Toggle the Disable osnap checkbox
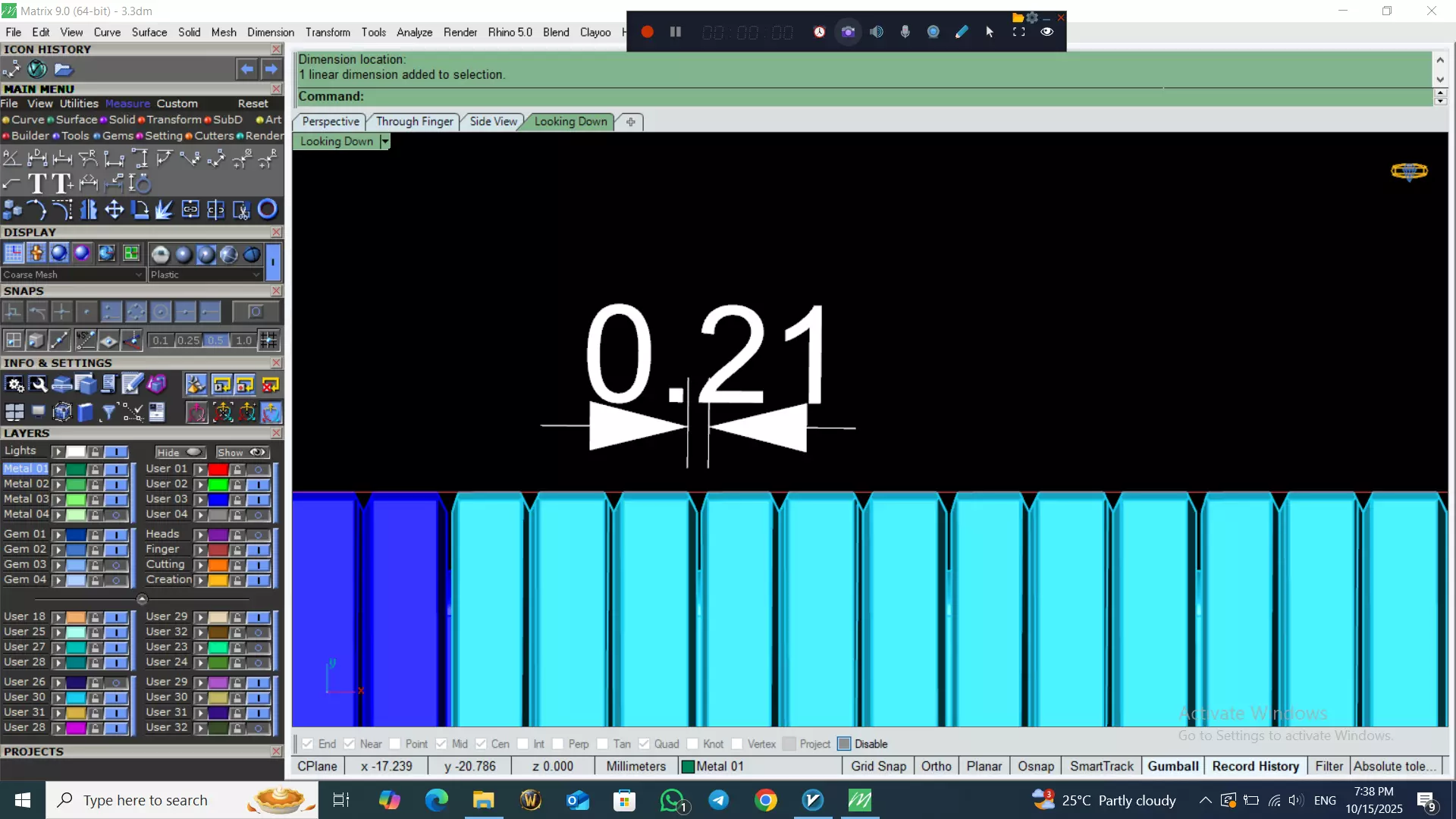The image size is (1456, 819). coord(844,744)
